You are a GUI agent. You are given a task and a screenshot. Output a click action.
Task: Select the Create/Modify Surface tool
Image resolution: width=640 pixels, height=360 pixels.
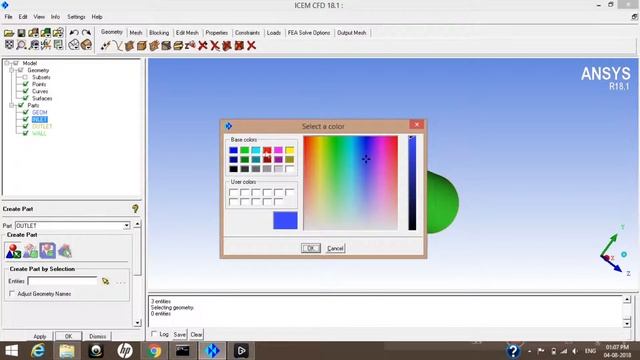[129, 46]
